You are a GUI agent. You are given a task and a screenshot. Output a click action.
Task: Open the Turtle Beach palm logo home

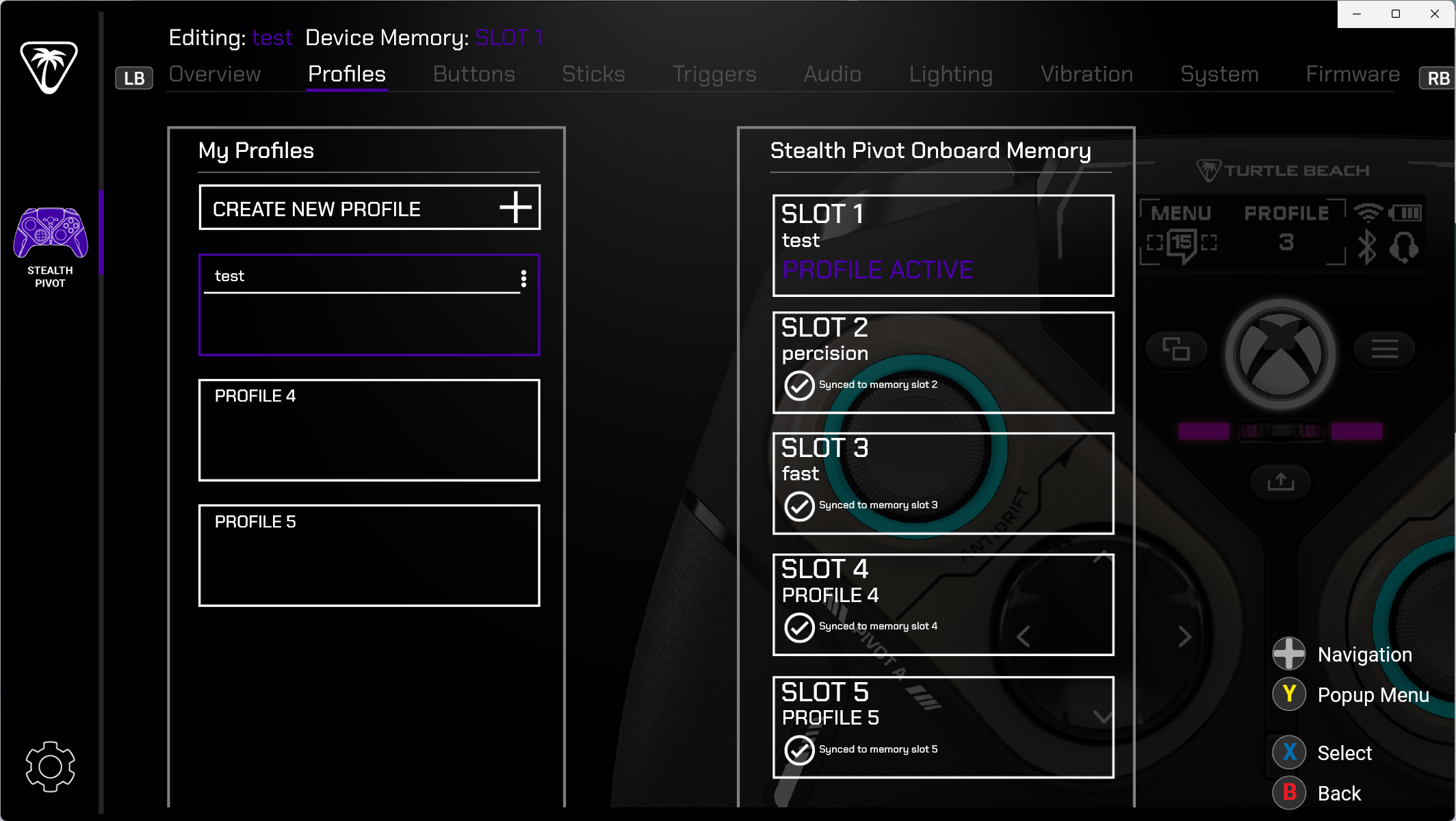[x=49, y=67]
